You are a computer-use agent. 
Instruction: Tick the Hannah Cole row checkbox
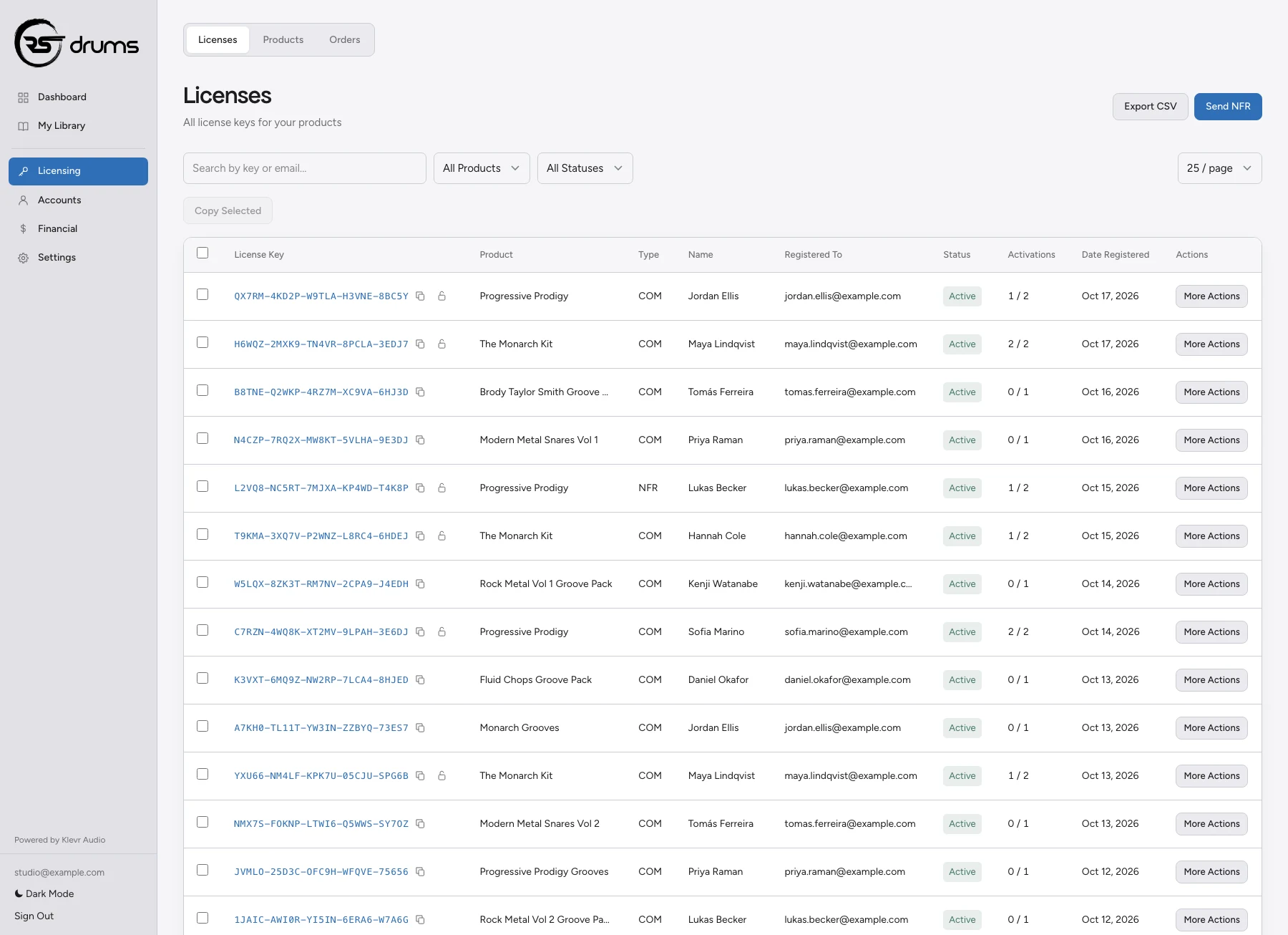tap(203, 534)
